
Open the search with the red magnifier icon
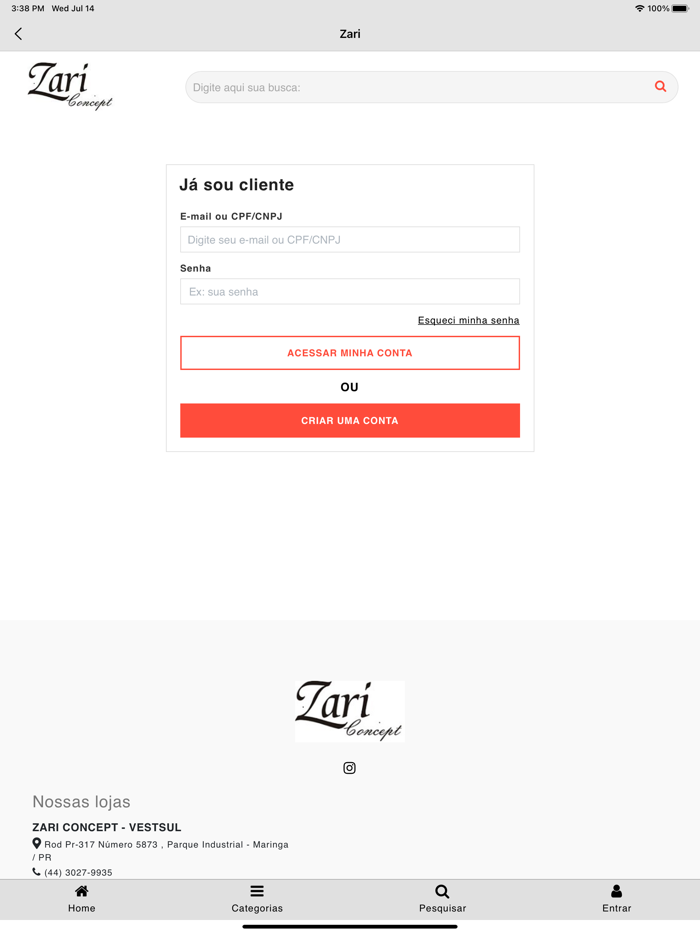tap(660, 87)
